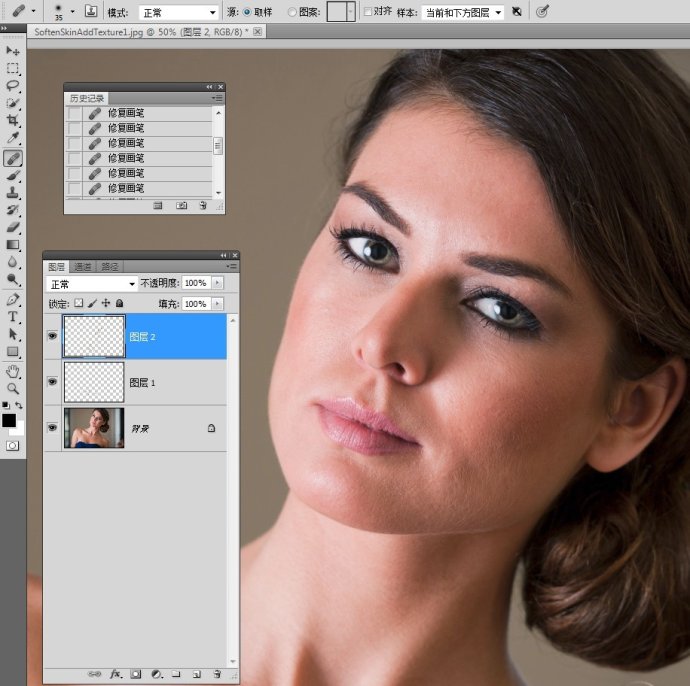Hide 图层 2 with its eye icon
The height and width of the screenshot is (686, 690).
(x=52, y=336)
